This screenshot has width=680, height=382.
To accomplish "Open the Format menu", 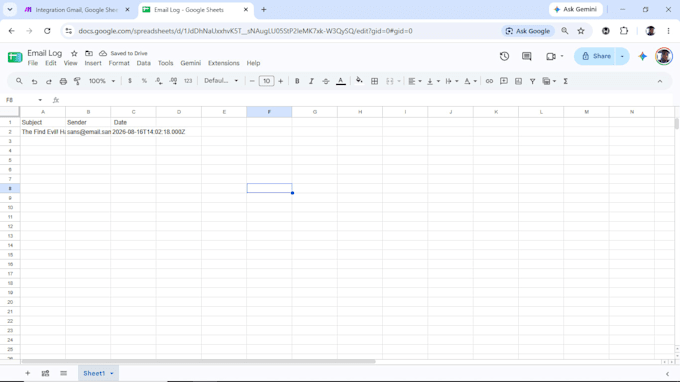I will (x=119, y=63).
